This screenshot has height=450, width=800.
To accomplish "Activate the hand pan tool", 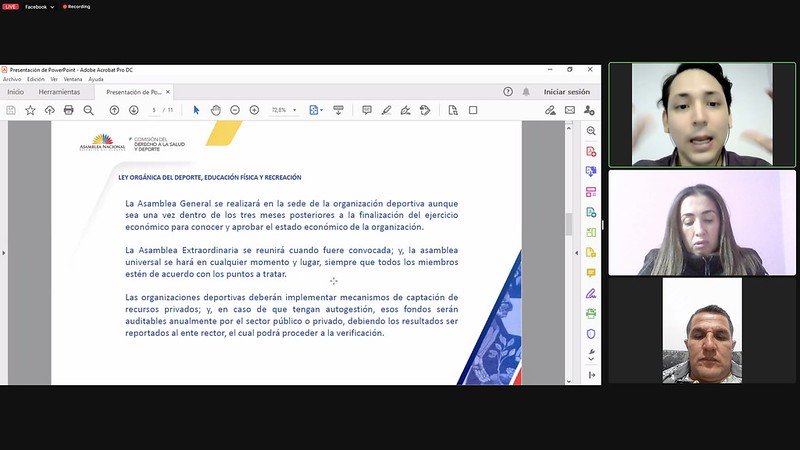I will click(215, 110).
